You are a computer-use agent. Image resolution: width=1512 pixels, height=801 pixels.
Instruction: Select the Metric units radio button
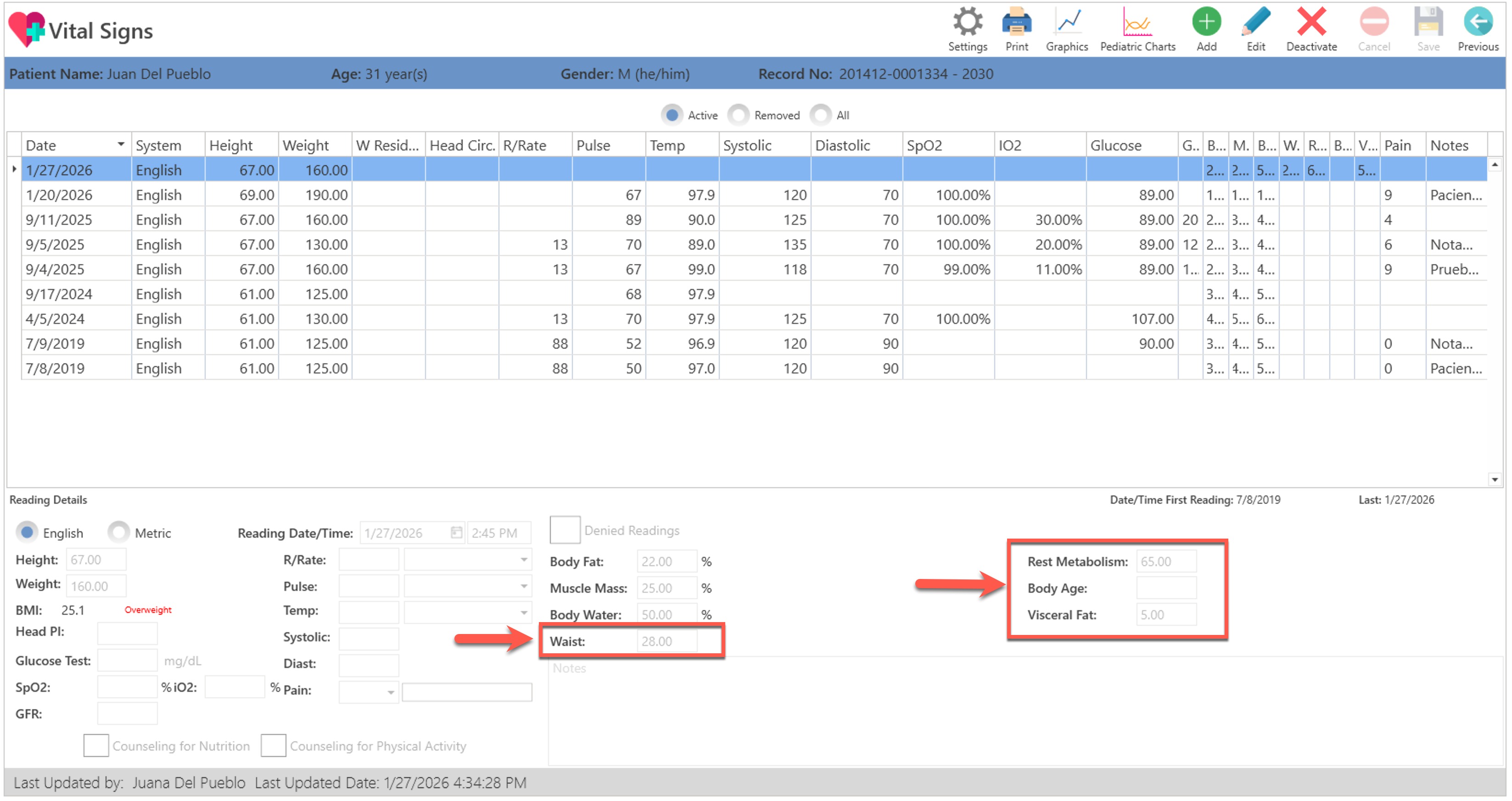click(x=119, y=532)
